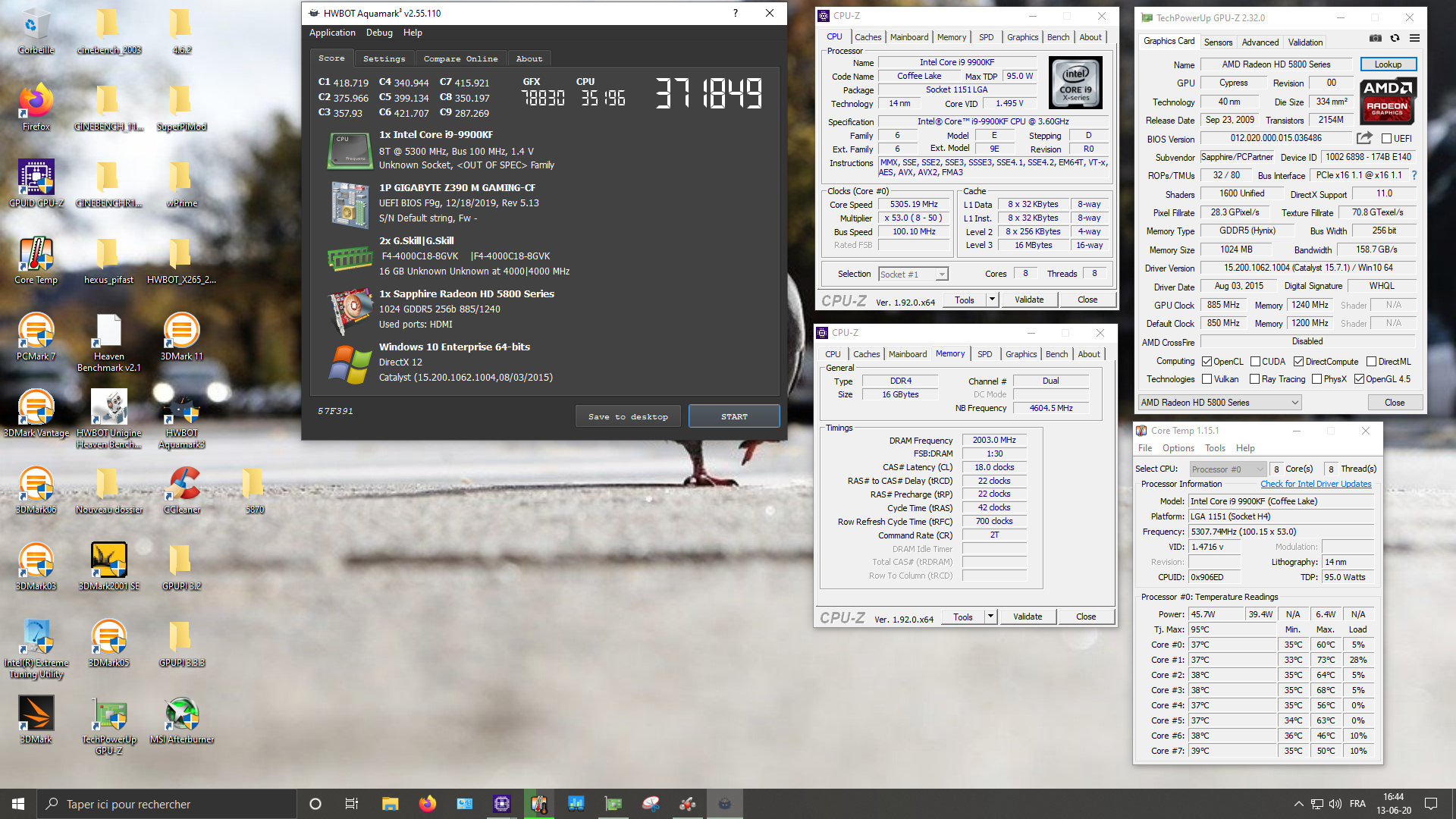
Task: Open the 3DMark desktop shortcut
Action: point(36,720)
